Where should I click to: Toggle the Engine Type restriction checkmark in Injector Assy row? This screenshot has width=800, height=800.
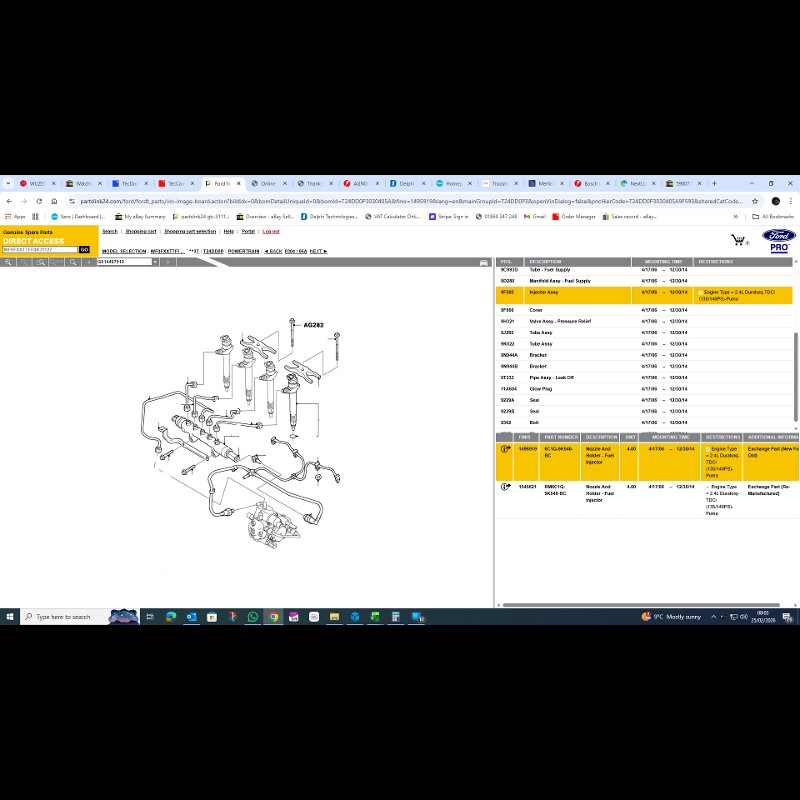click(x=701, y=293)
